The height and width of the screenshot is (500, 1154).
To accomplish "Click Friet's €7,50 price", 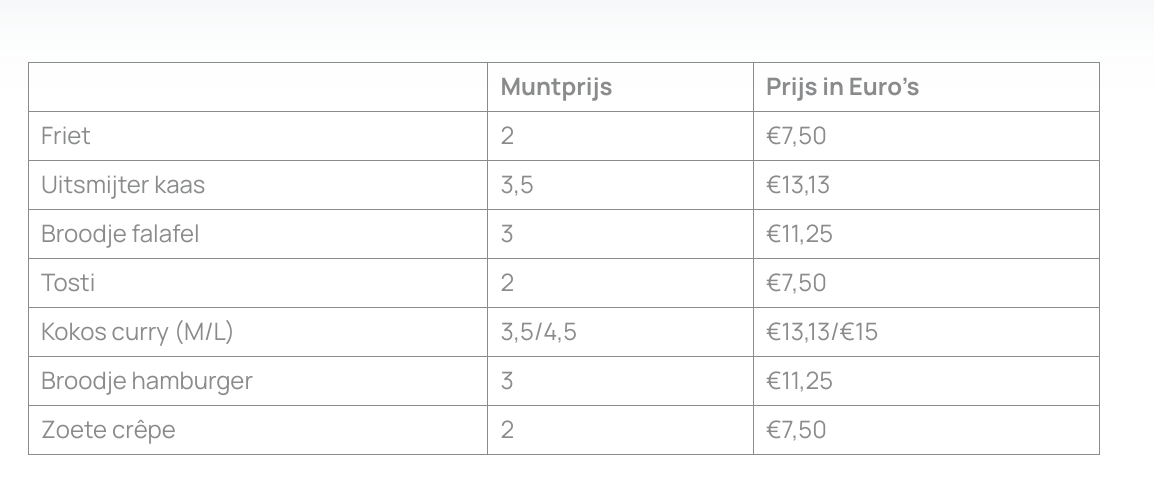I will point(796,136).
